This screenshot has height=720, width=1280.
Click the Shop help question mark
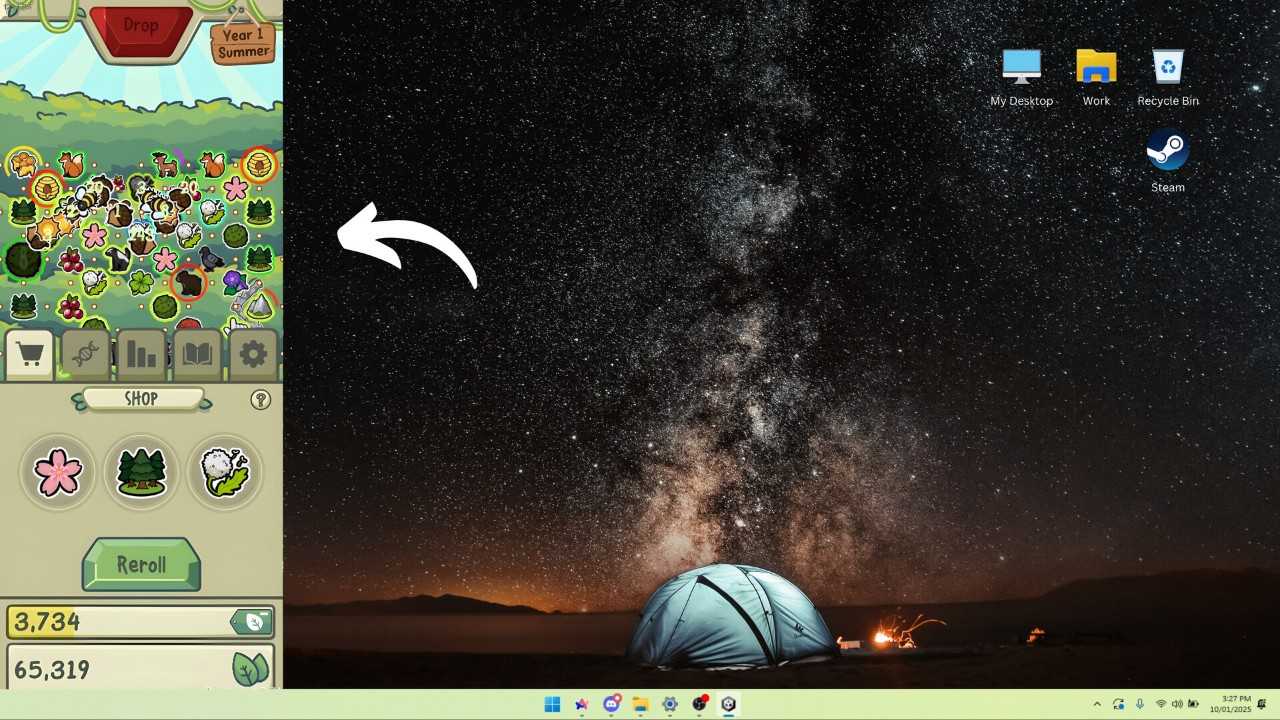pos(260,400)
